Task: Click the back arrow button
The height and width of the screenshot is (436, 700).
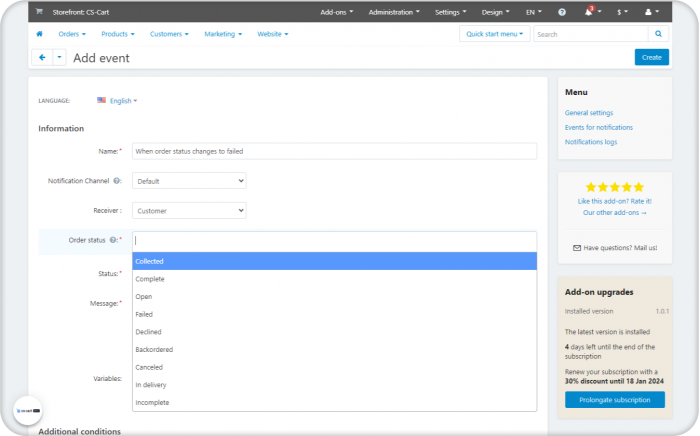Action: click(x=42, y=57)
